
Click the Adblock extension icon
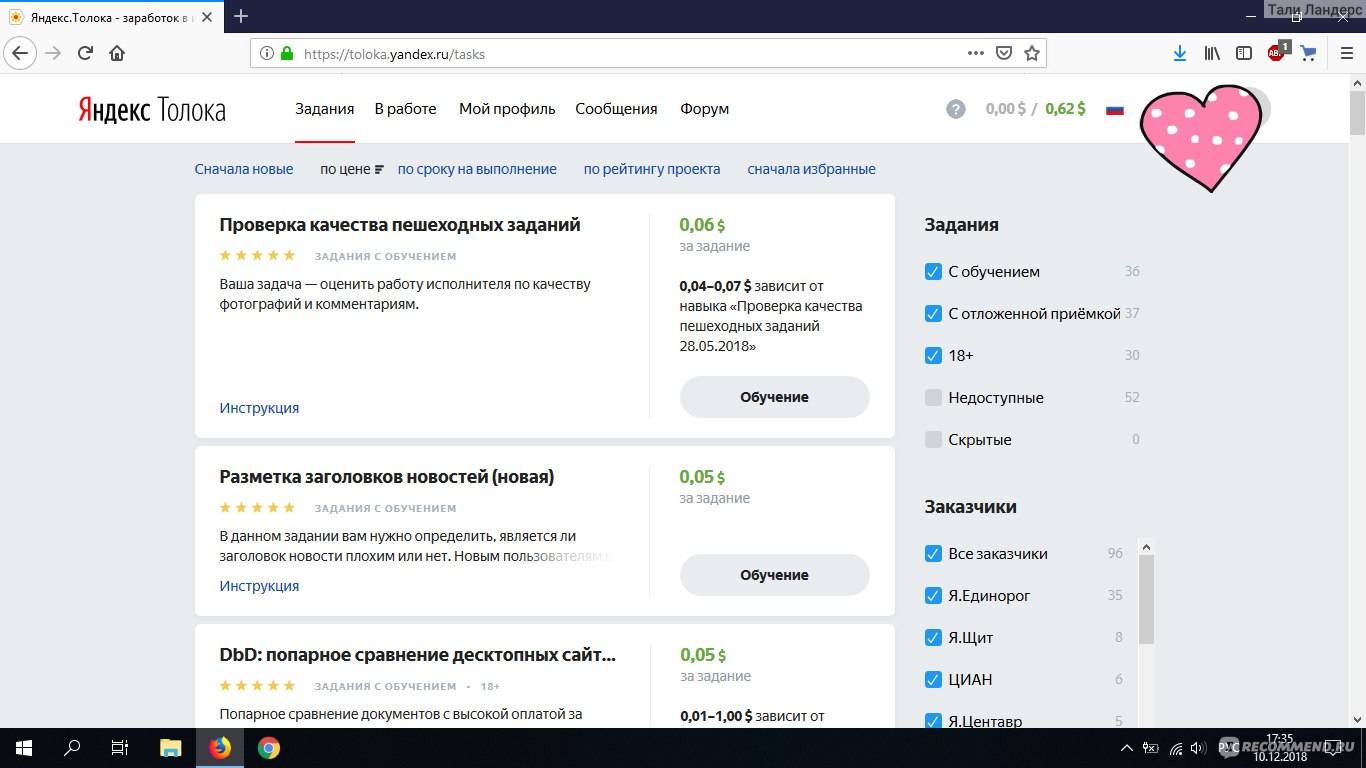pos(1277,52)
